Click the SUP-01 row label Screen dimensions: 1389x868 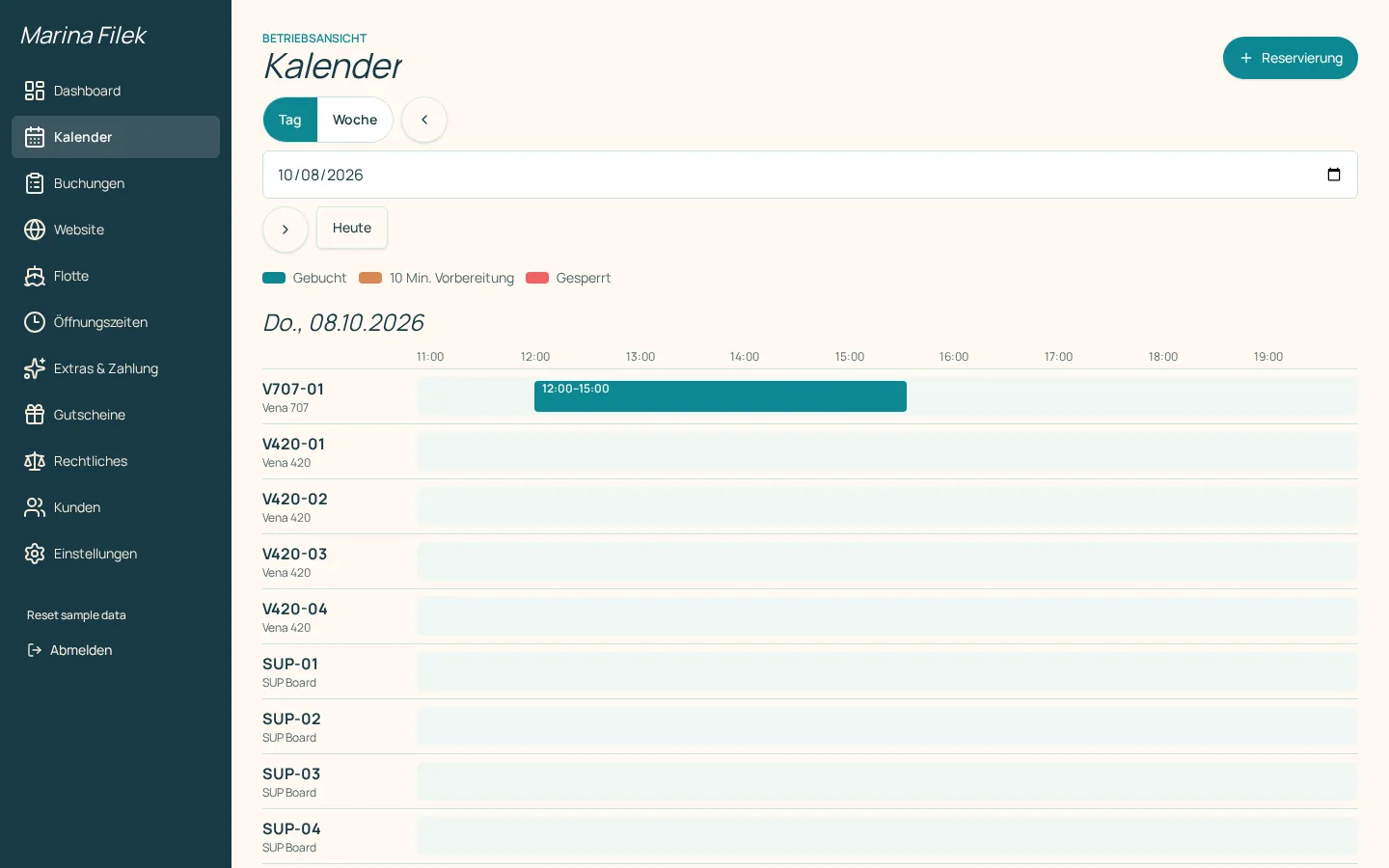tap(290, 665)
